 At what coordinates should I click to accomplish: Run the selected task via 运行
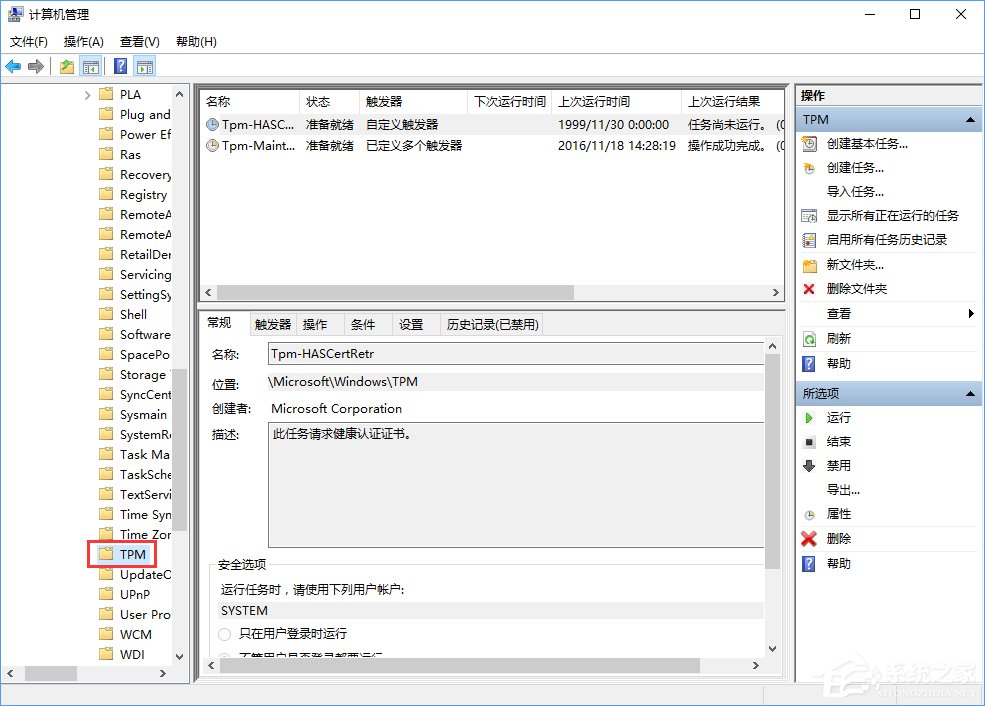pos(837,417)
